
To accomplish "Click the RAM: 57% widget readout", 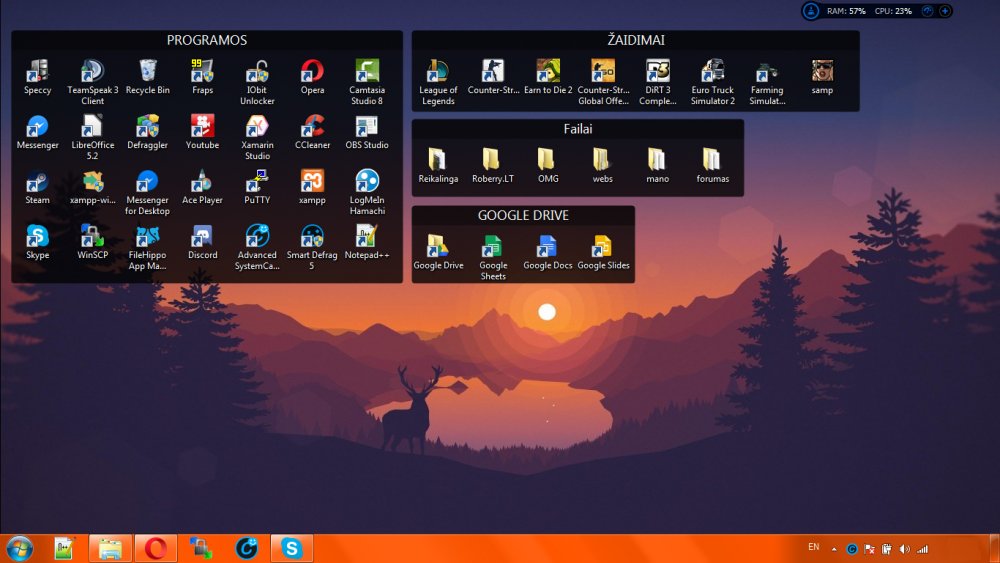I will (x=846, y=11).
